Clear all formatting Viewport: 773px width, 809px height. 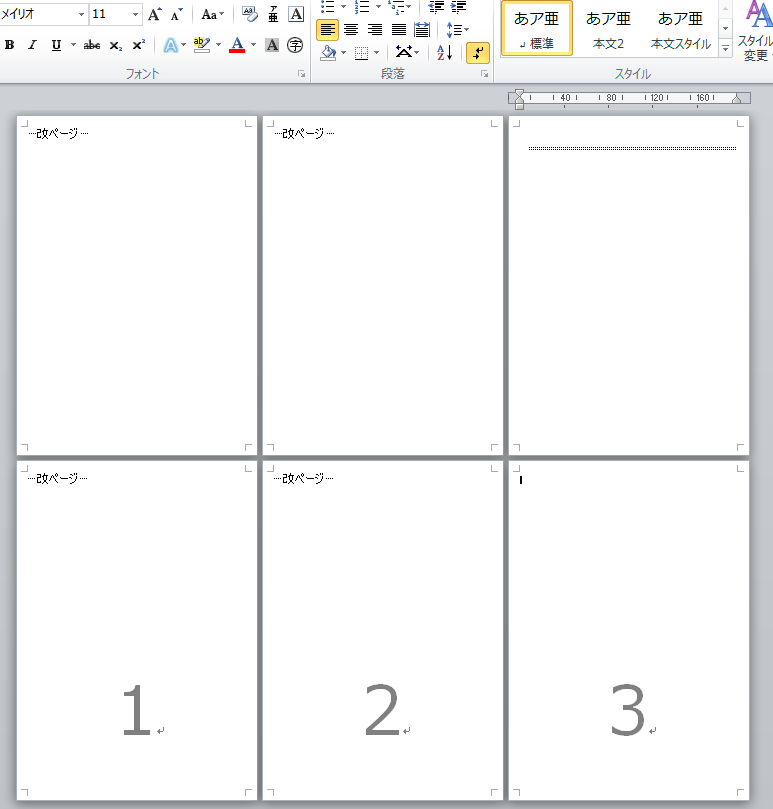pyautogui.click(x=250, y=14)
